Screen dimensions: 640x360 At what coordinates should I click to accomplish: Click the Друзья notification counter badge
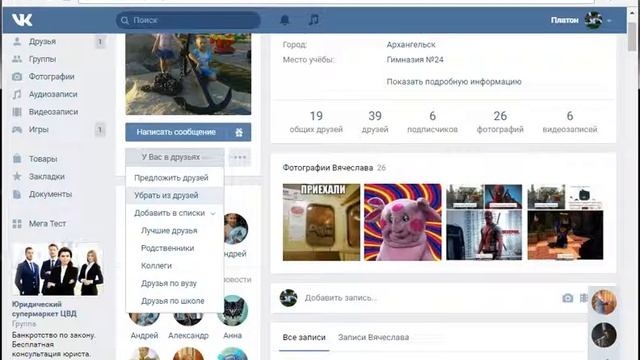pos(100,42)
